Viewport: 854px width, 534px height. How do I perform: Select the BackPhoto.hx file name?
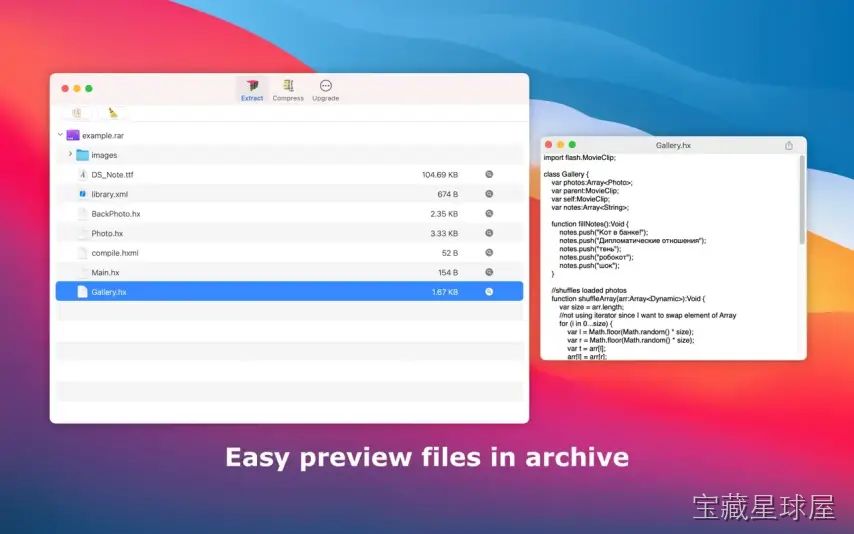115,214
